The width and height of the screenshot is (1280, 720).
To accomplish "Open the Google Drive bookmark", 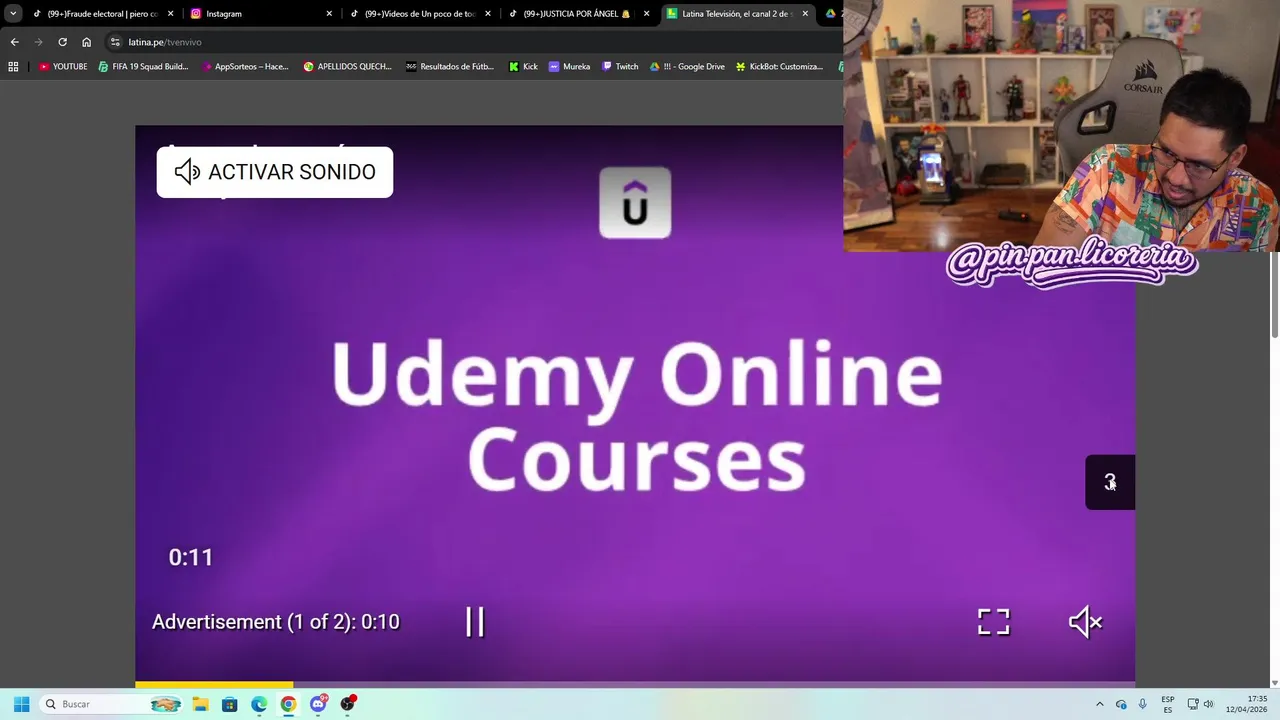I will pyautogui.click(x=687, y=66).
